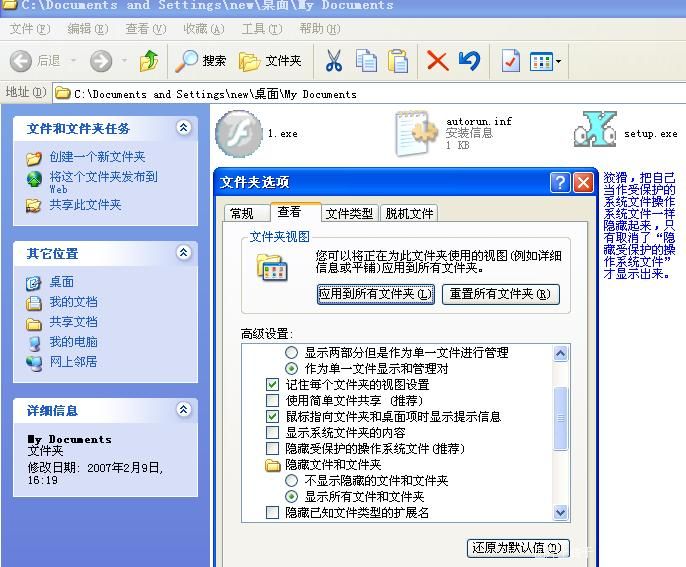Click the 桌面 desktop icon in sidebar
Image resolution: width=686 pixels, height=567 pixels.
34,283
